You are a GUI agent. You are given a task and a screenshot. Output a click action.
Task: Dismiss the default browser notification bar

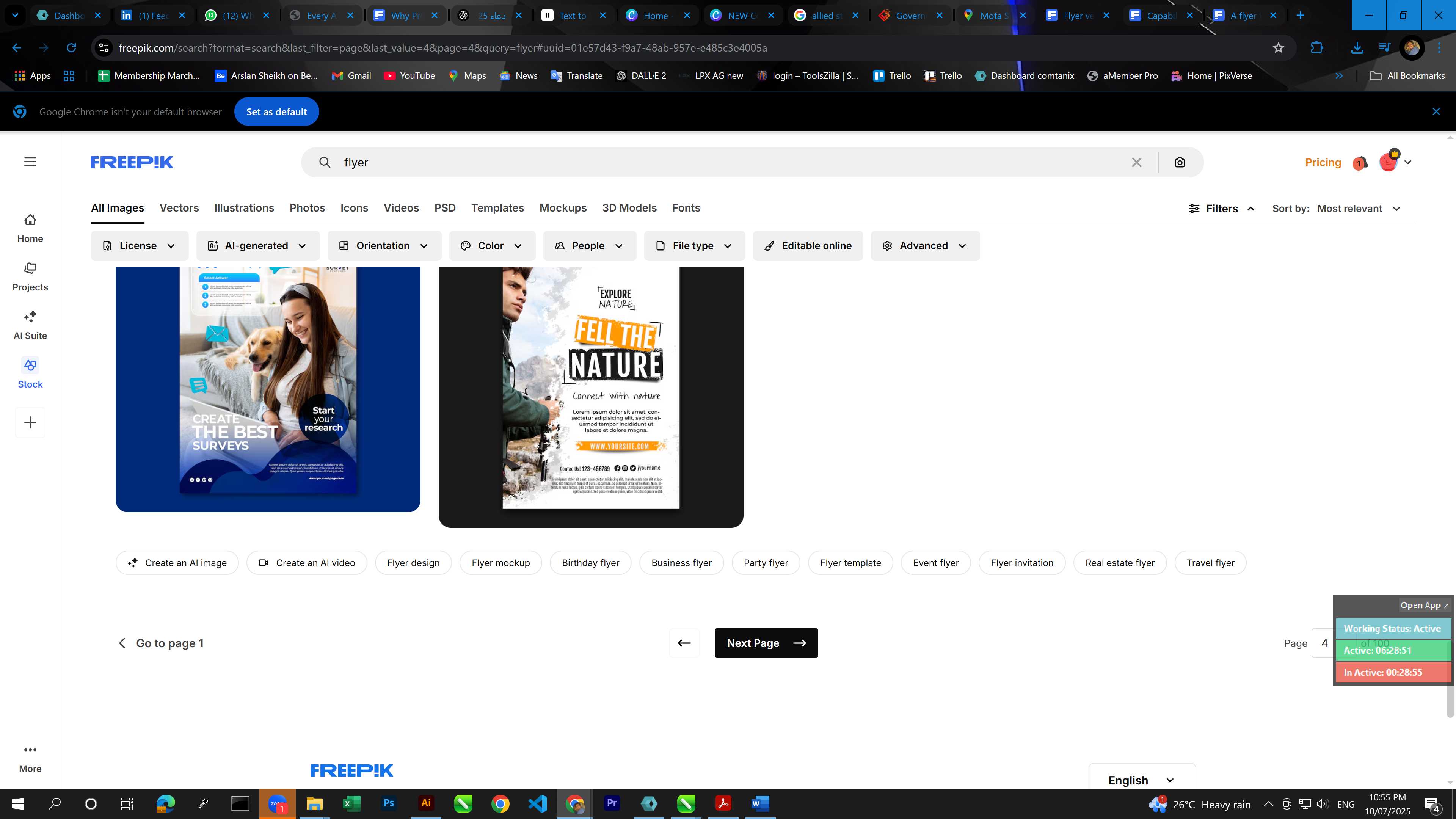pos(1436,111)
